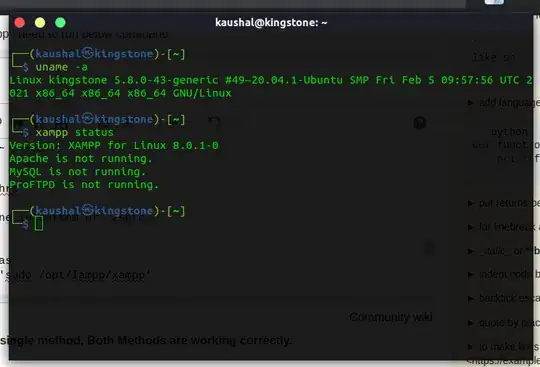Maximize the terminal with the green button
Image resolution: width=540 pixels, height=367 pixels.
60,23
